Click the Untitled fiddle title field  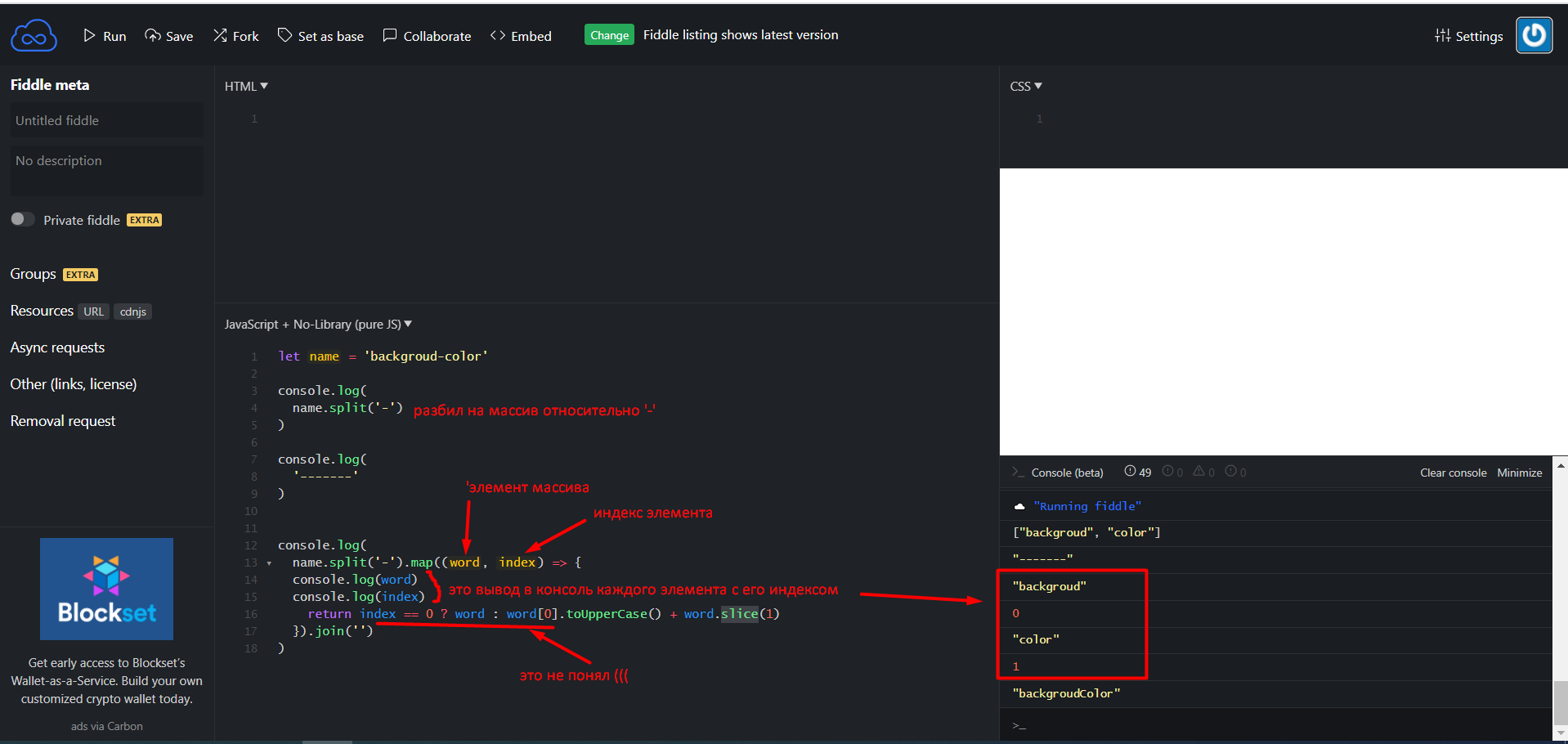[106, 120]
